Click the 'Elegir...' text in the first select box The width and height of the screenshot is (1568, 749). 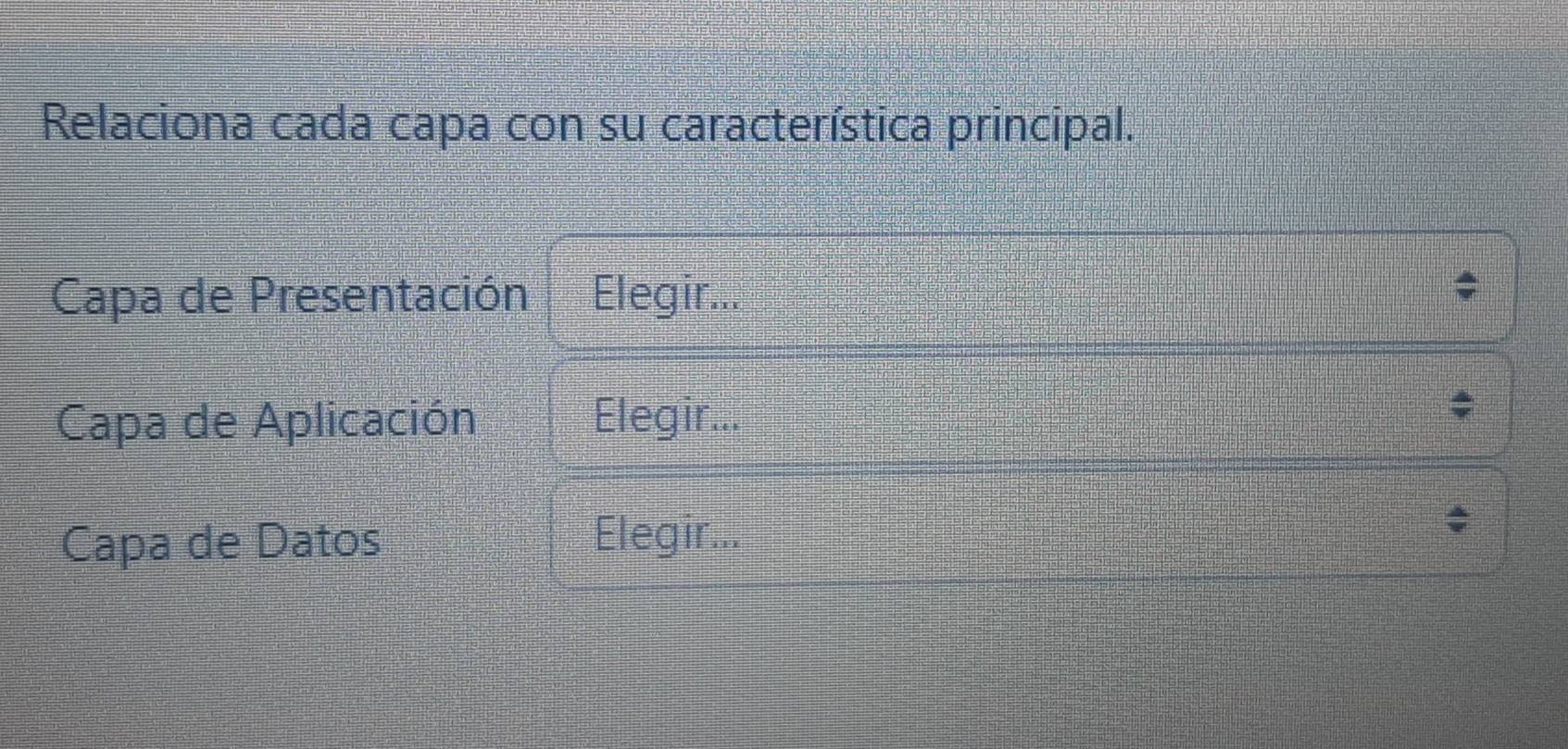[666, 295]
